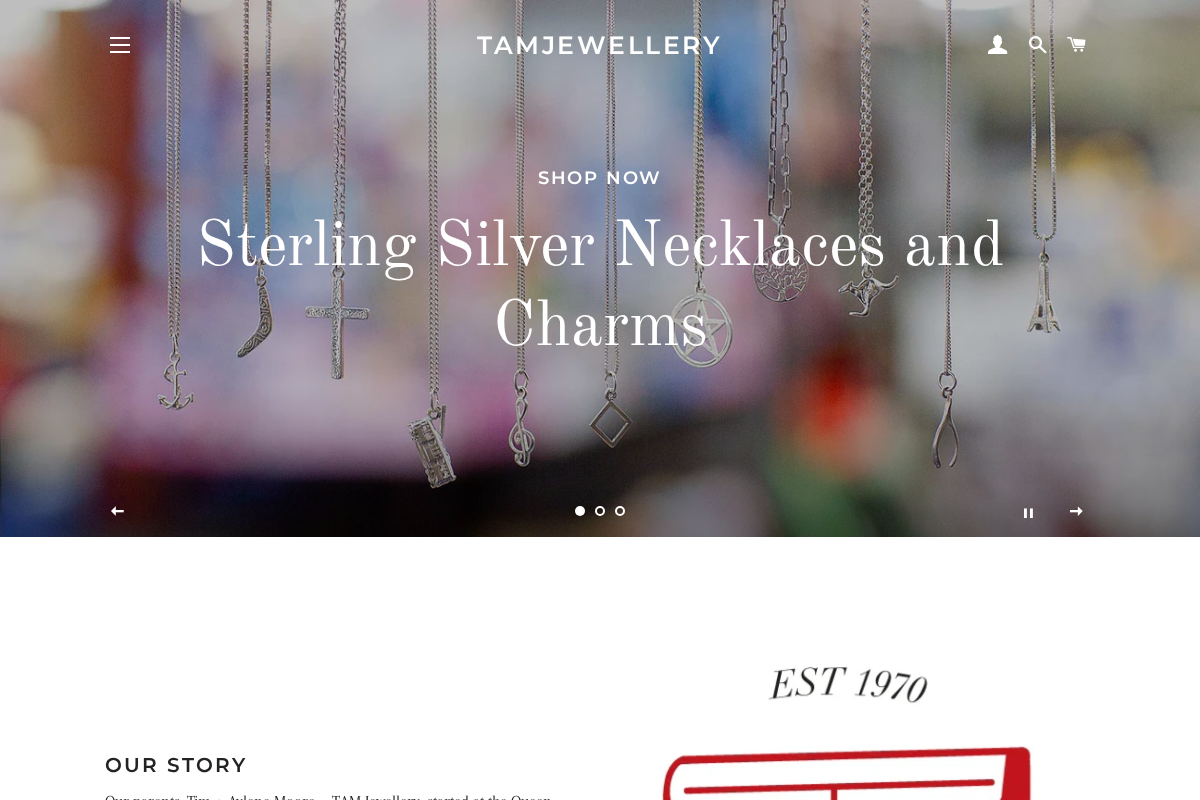Open the site navigation hamburger menu
This screenshot has height=800, width=1200.
coord(120,45)
